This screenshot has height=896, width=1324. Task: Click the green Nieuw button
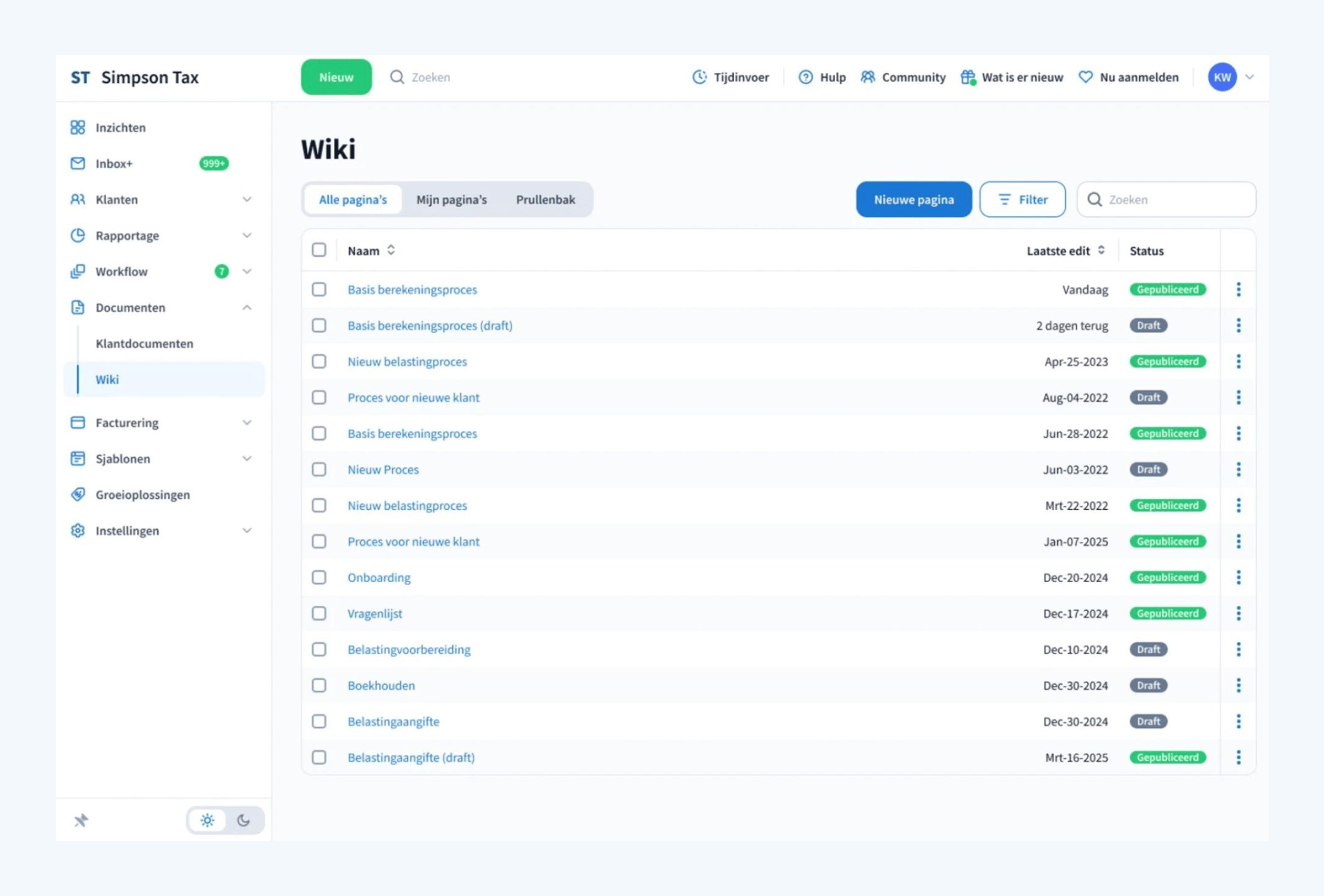336,77
